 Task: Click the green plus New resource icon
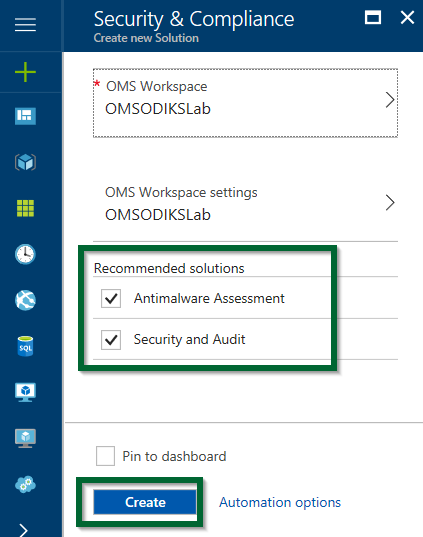click(x=25, y=72)
